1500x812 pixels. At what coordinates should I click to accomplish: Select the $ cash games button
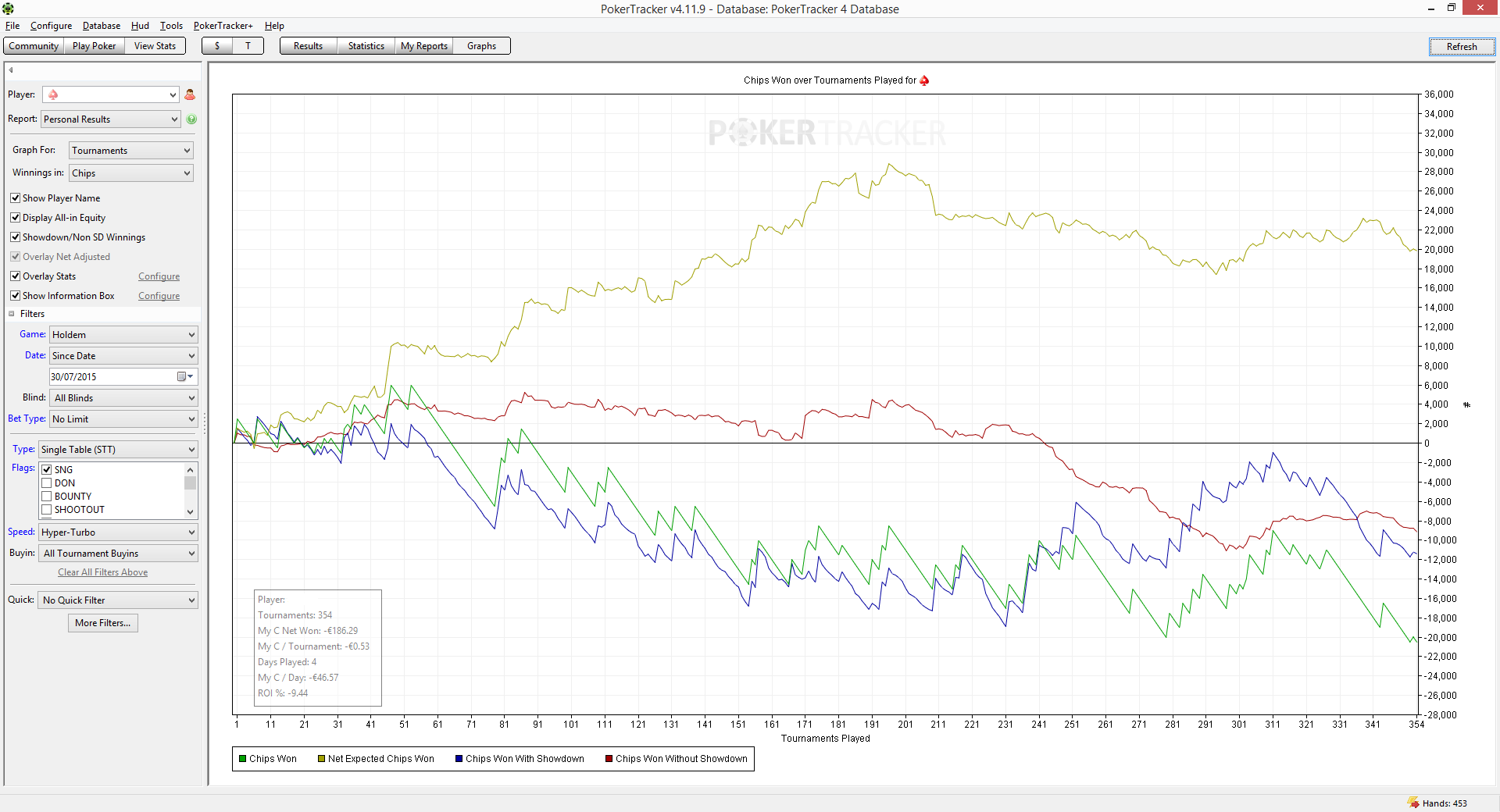point(217,46)
